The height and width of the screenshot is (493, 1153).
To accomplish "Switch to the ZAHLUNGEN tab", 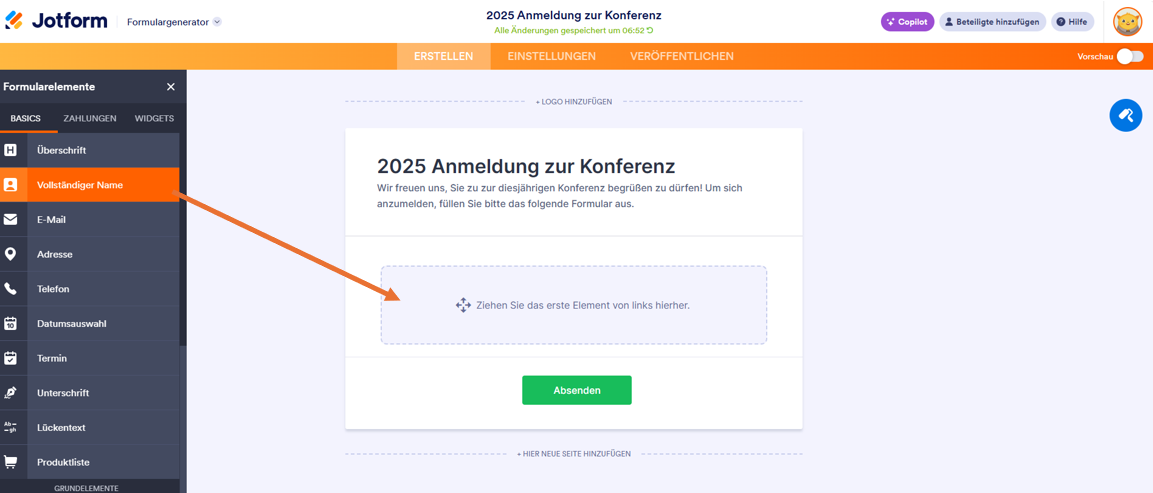I will (90, 118).
